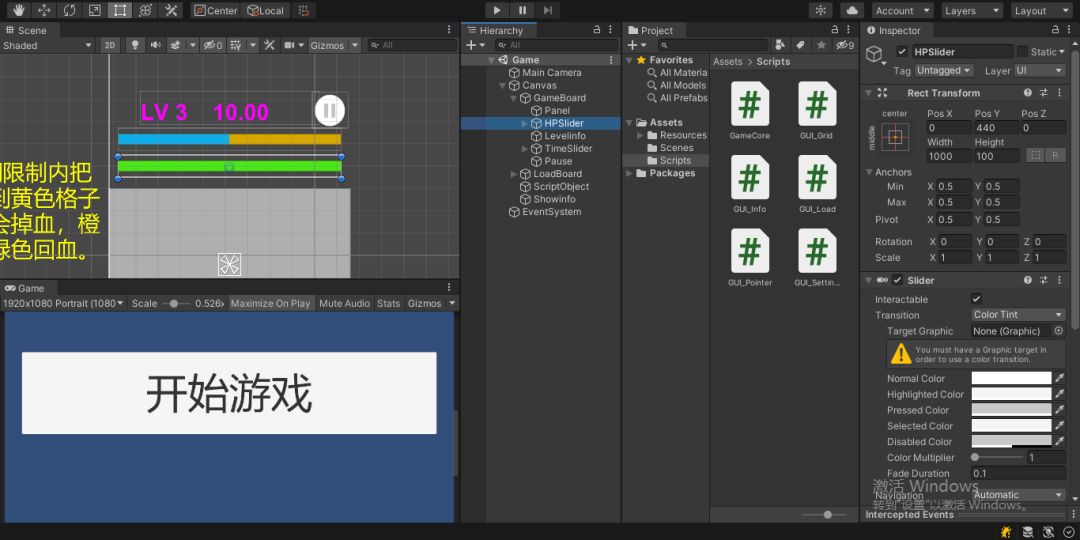1080x540 pixels.
Task: Switch to the Inspector tab
Action: tap(898, 30)
